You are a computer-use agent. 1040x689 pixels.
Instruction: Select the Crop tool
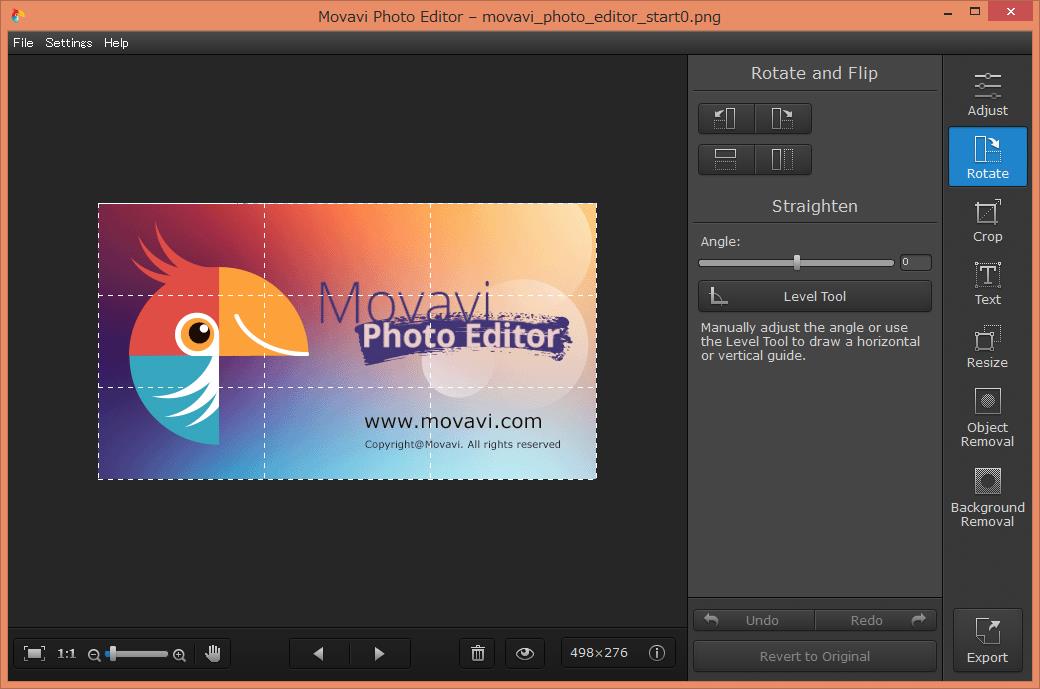point(987,221)
